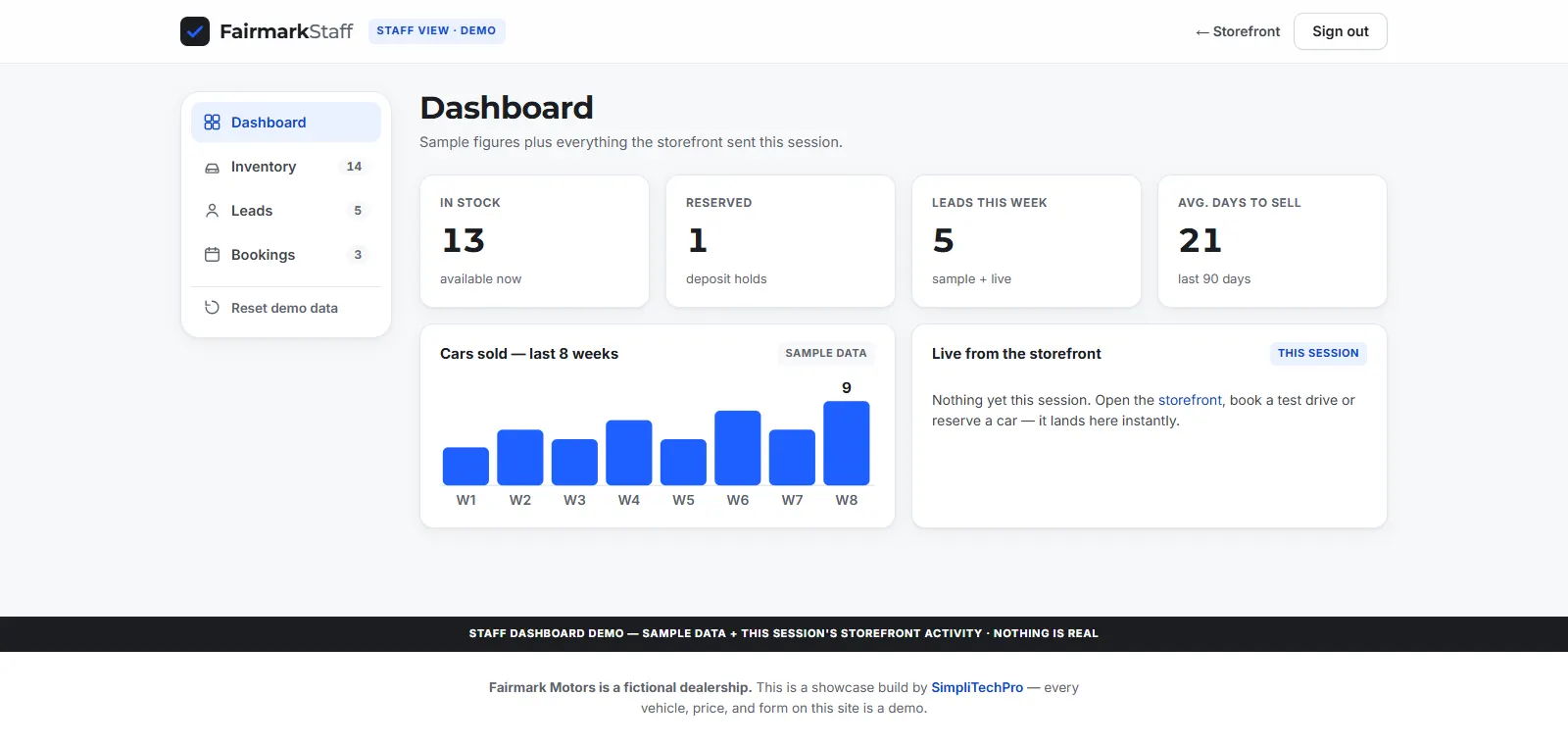Image resolution: width=1568 pixels, height=745 pixels.
Task: Click the 'deposit holds' caption
Action: click(x=726, y=279)
